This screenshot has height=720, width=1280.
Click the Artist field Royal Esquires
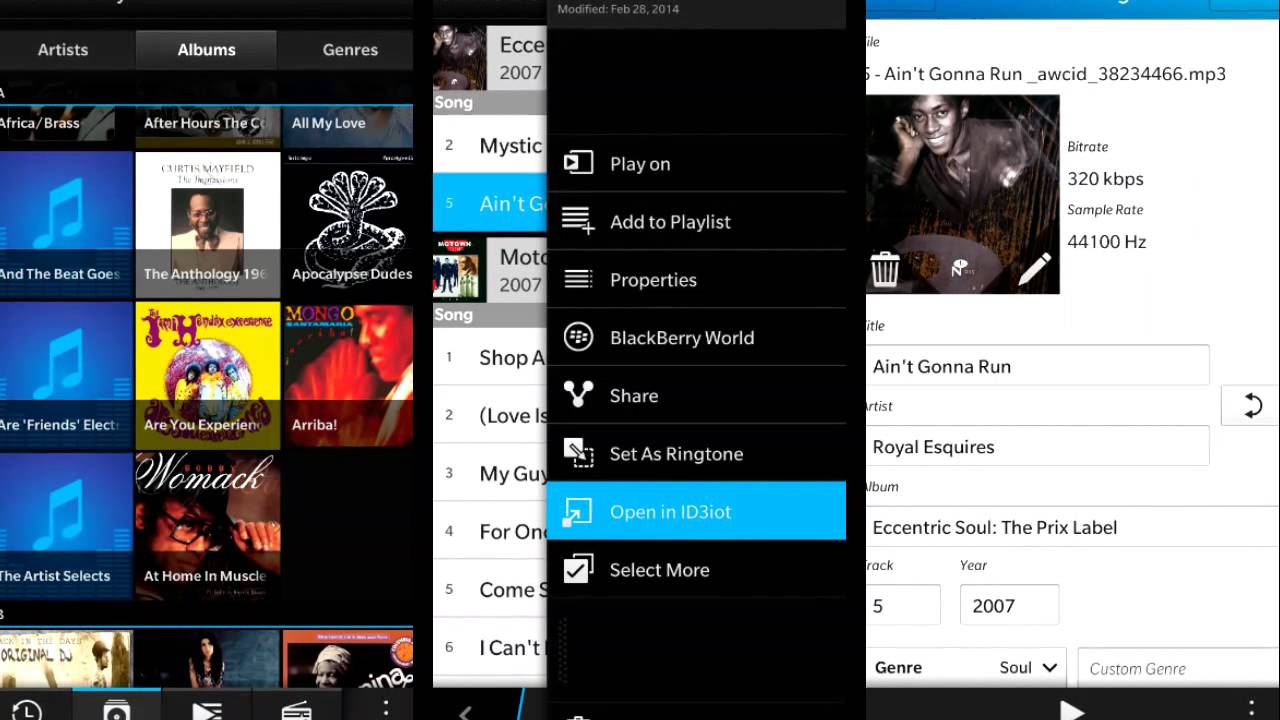[x=1037, y=446]
